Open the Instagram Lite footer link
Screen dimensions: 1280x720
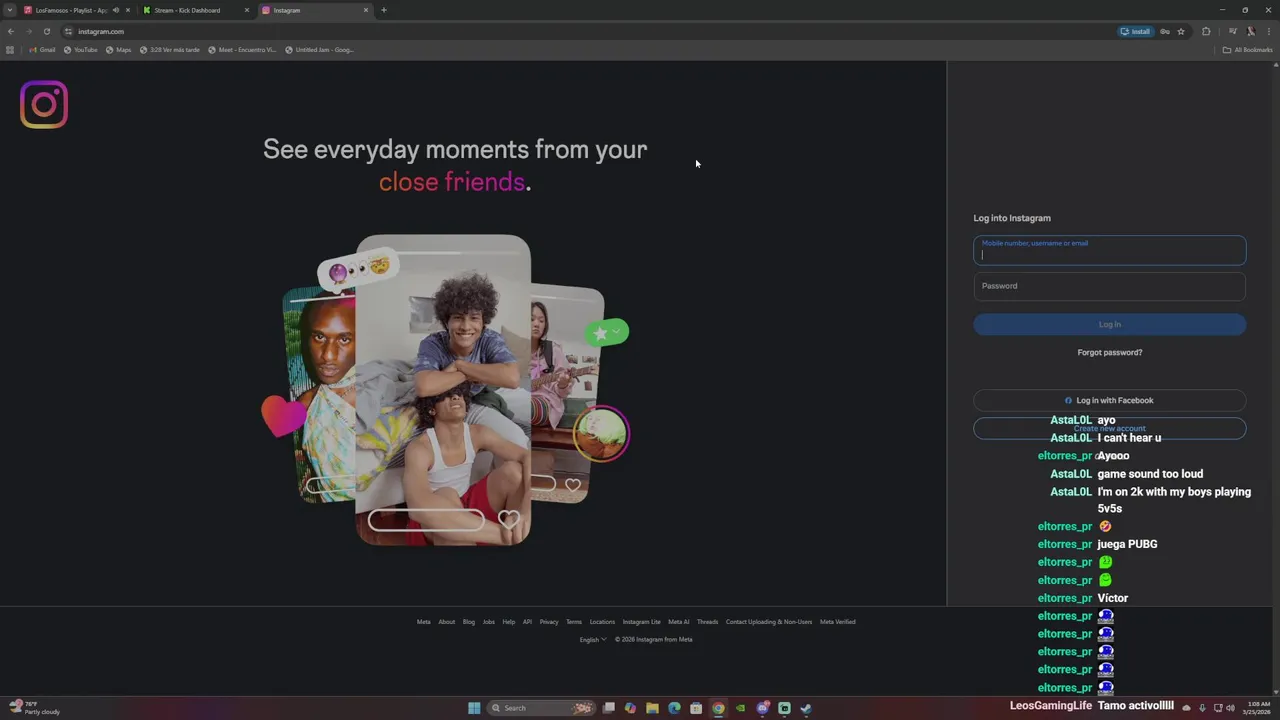coord(642,622)
